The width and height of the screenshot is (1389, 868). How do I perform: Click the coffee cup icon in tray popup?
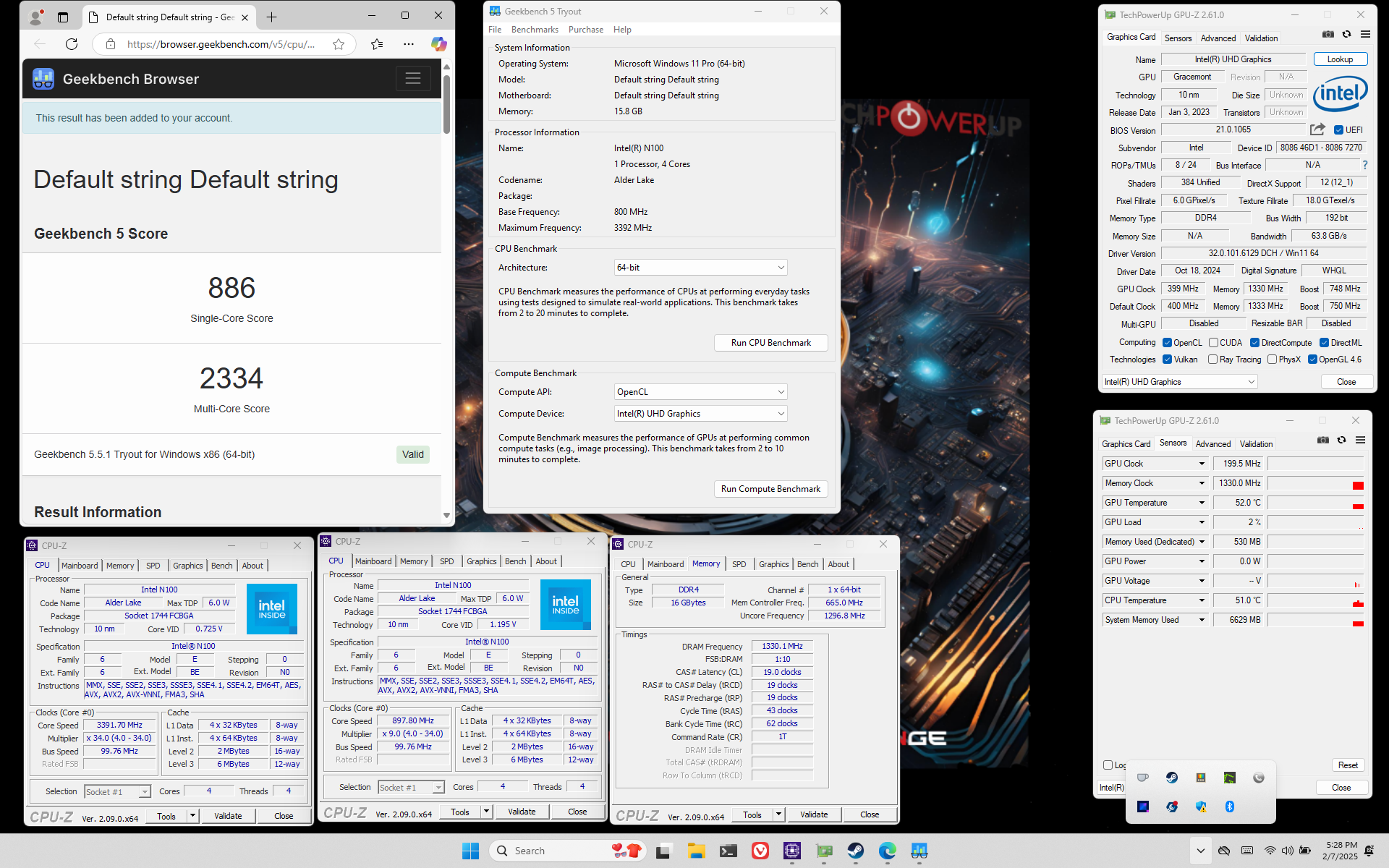pyautogui.click(x=1143, y=778)
